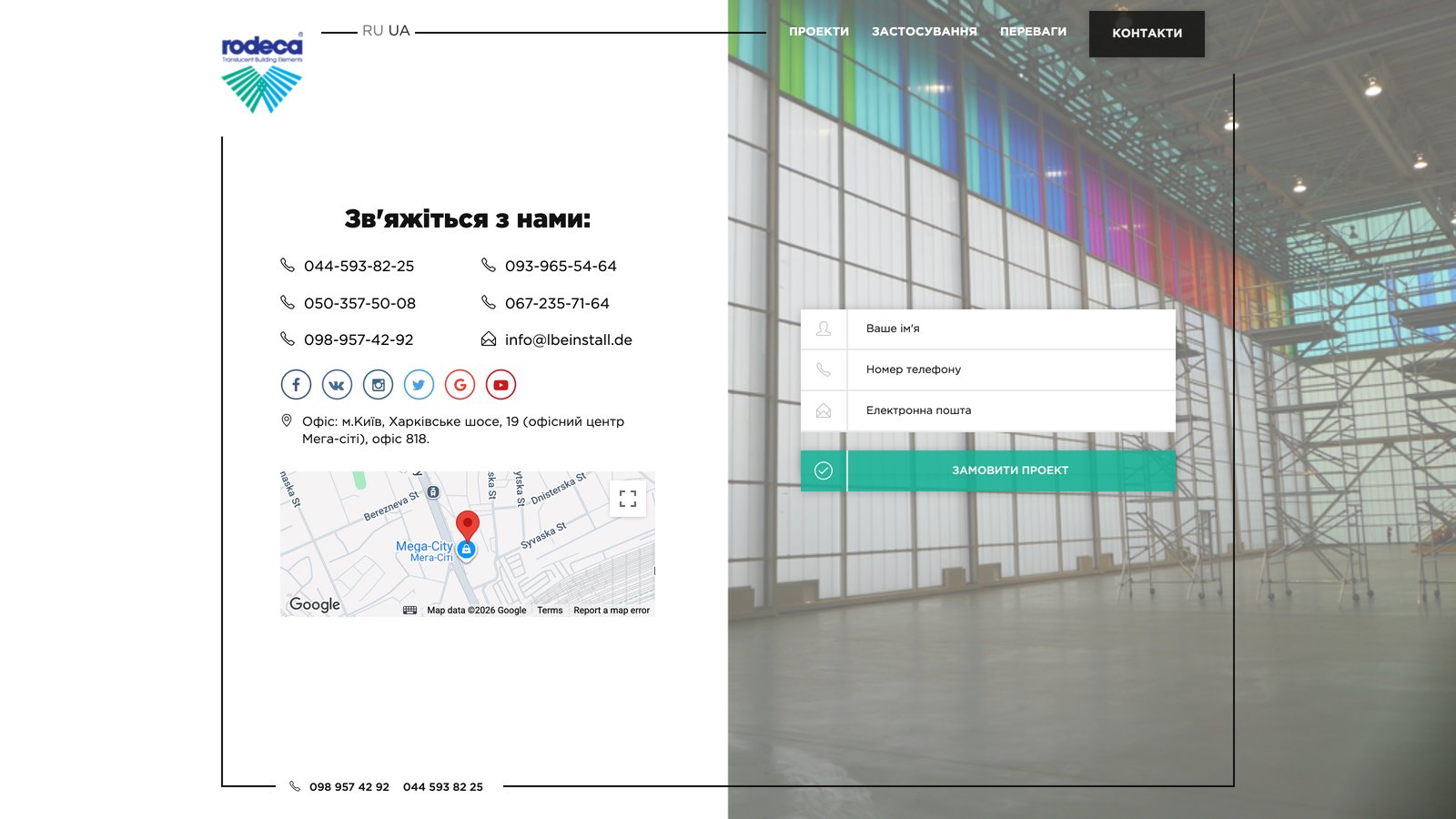Click the office address text
The image size is (1456, 819).
[463, 430]
